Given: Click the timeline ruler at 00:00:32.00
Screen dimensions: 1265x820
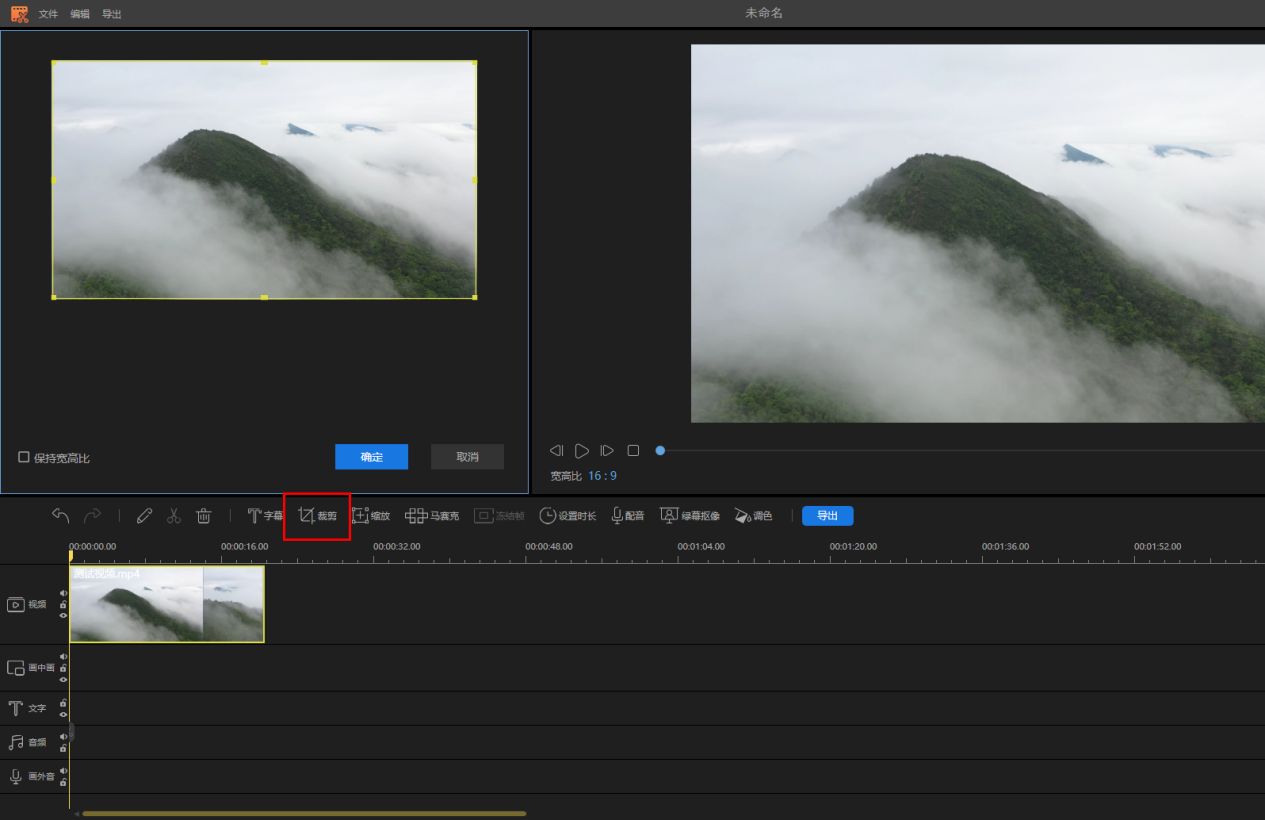Looking at the screenshot, I should (x=396, y=547).
